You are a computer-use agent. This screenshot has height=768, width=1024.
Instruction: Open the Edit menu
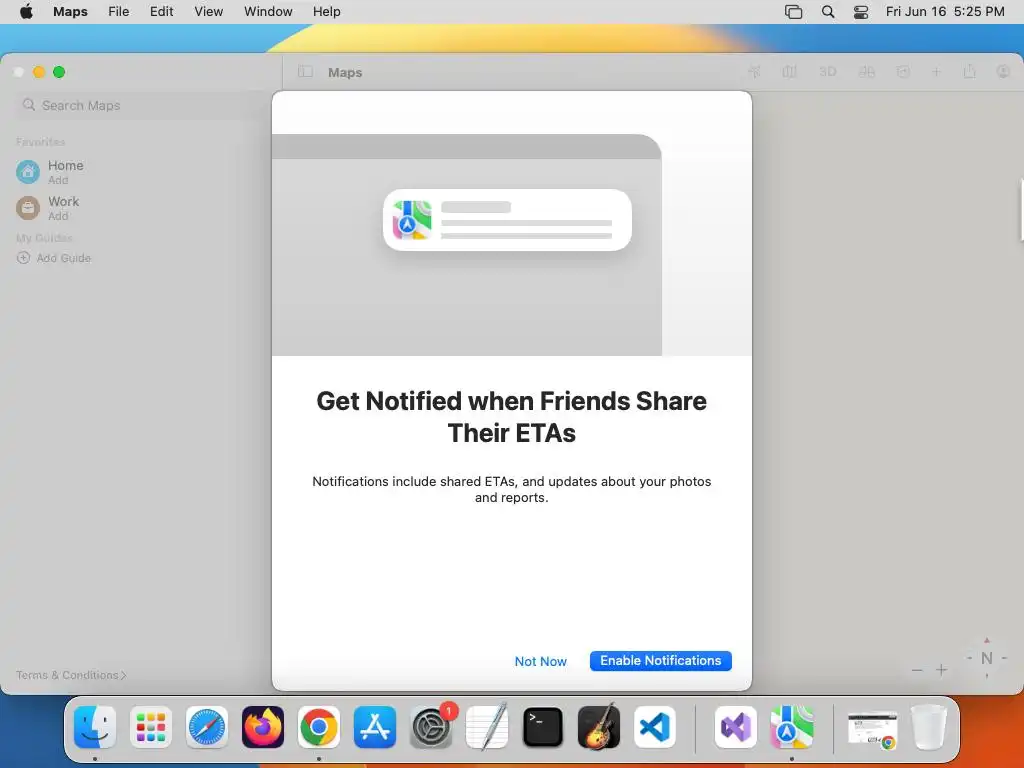[161, 11]
